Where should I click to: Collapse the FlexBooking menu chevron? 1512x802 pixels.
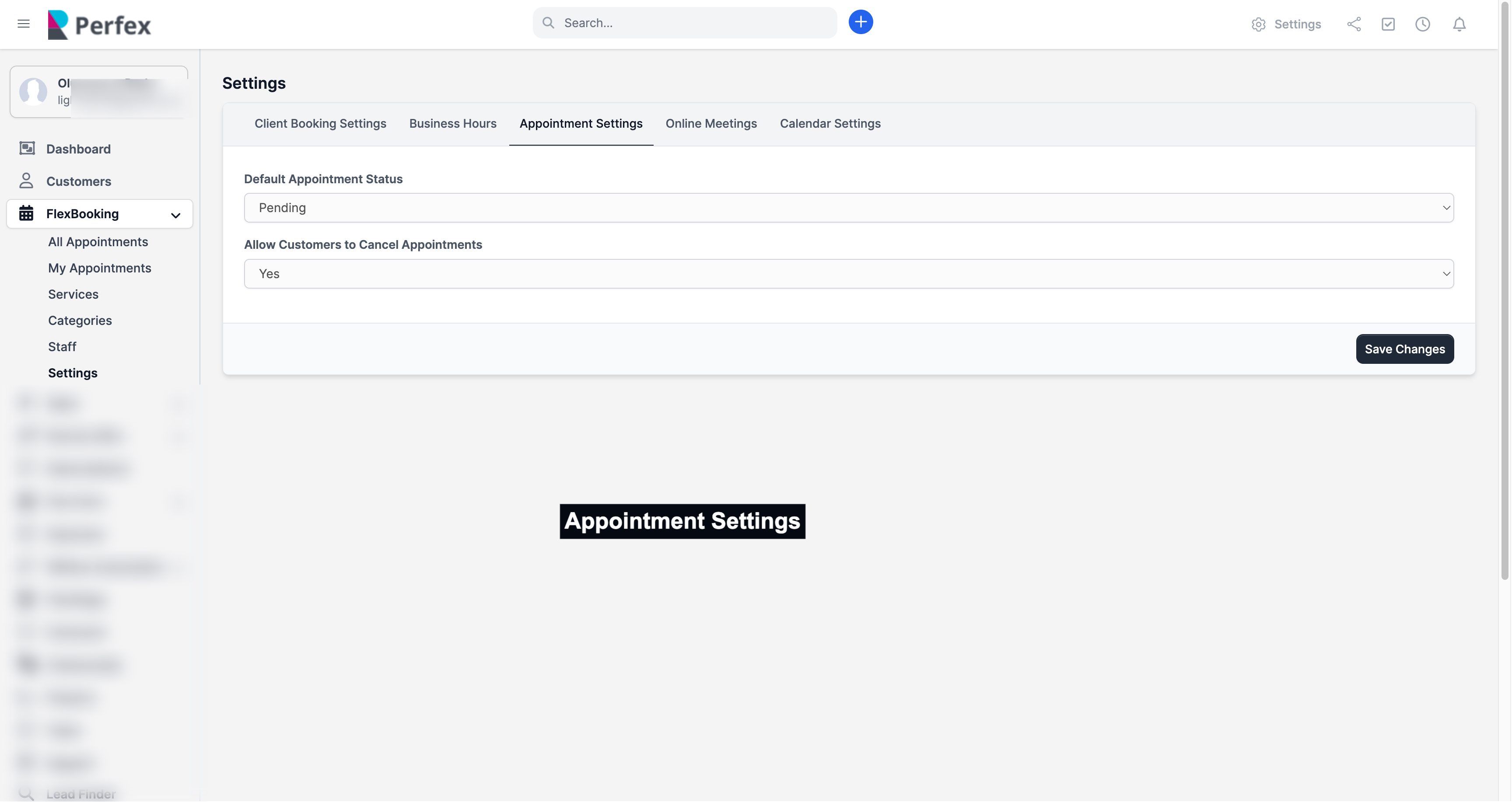[175, 215]
